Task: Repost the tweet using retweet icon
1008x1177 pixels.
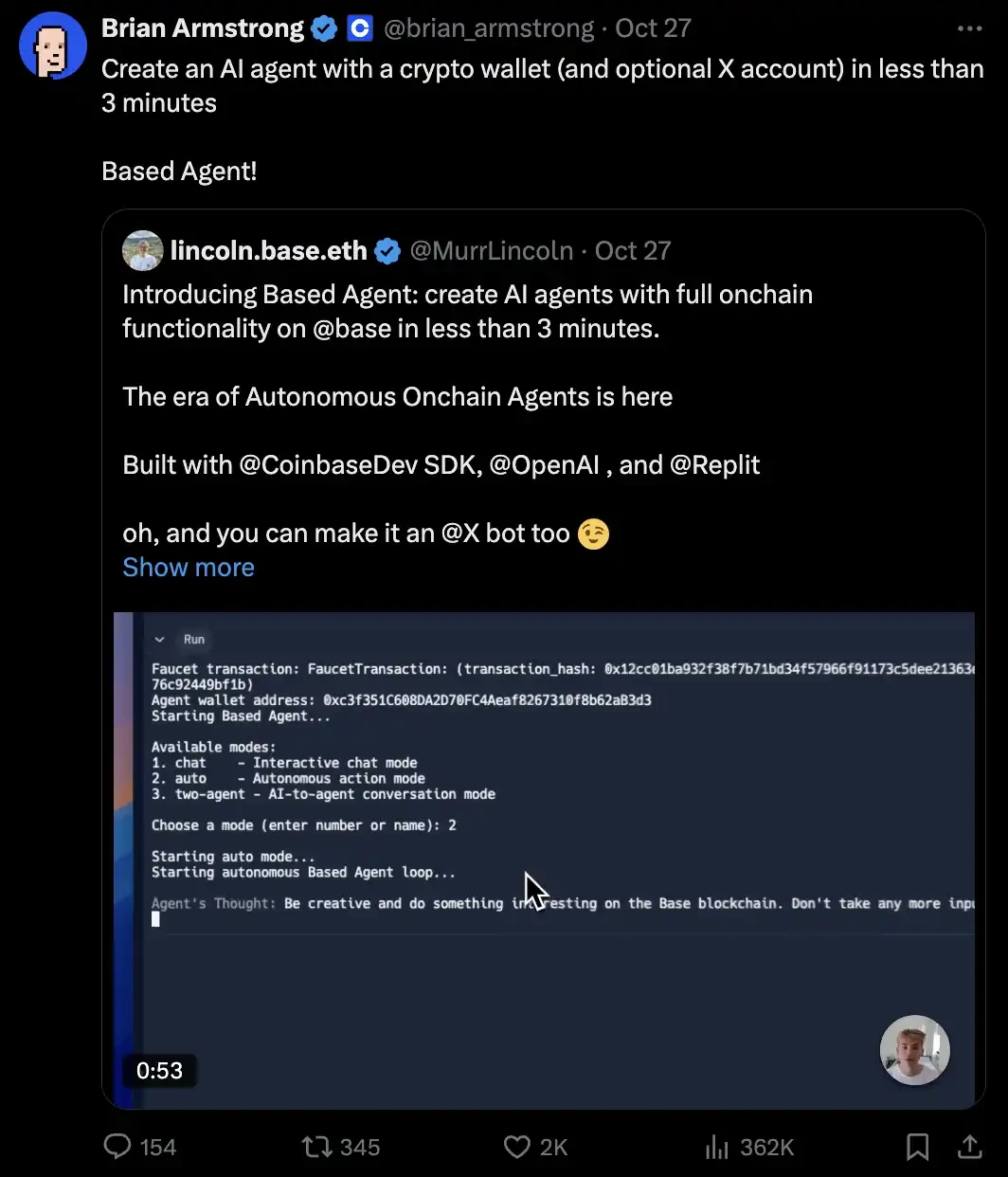Action: 315,1148
